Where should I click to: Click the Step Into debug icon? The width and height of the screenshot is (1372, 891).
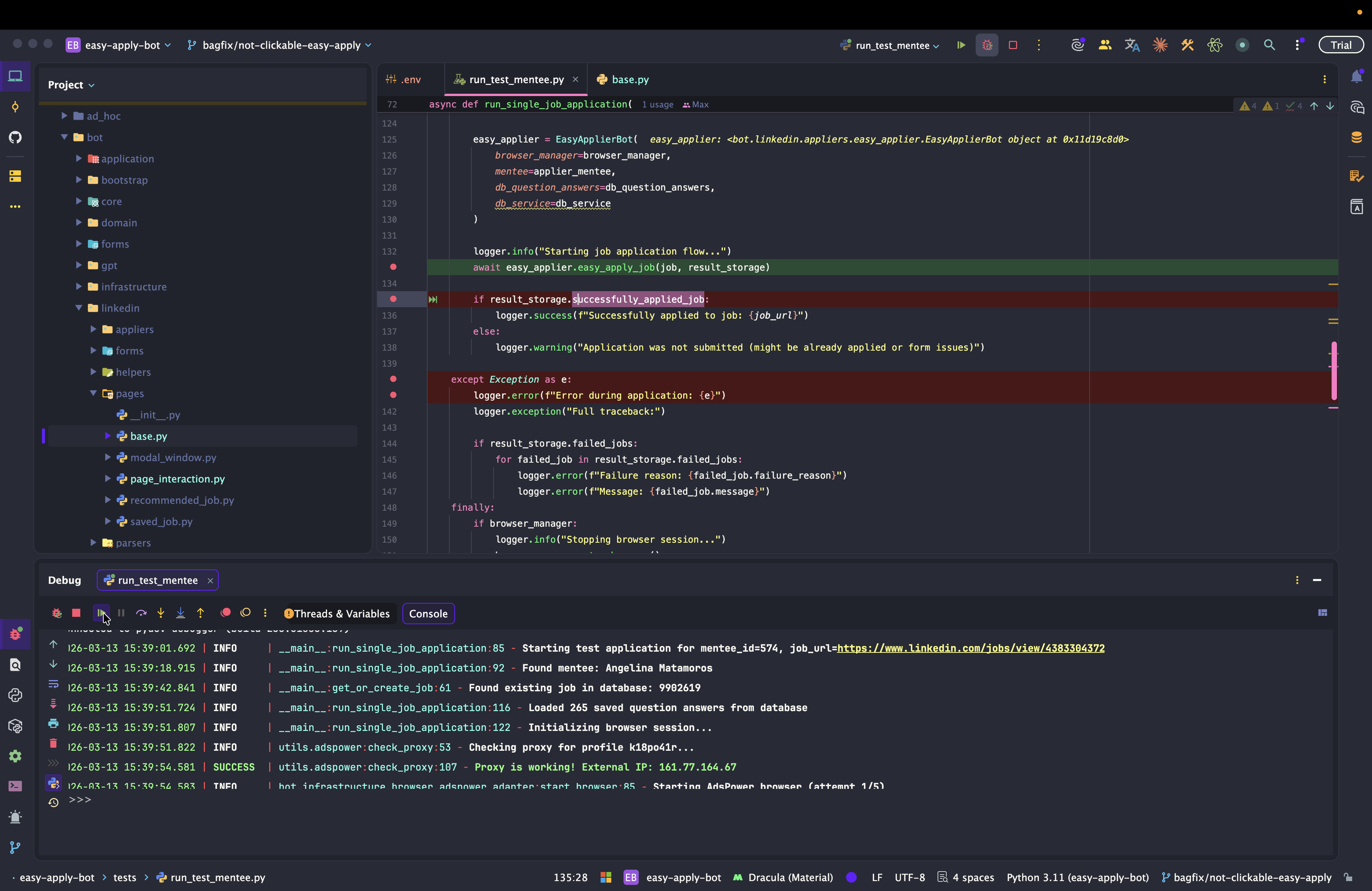(161, 613)
